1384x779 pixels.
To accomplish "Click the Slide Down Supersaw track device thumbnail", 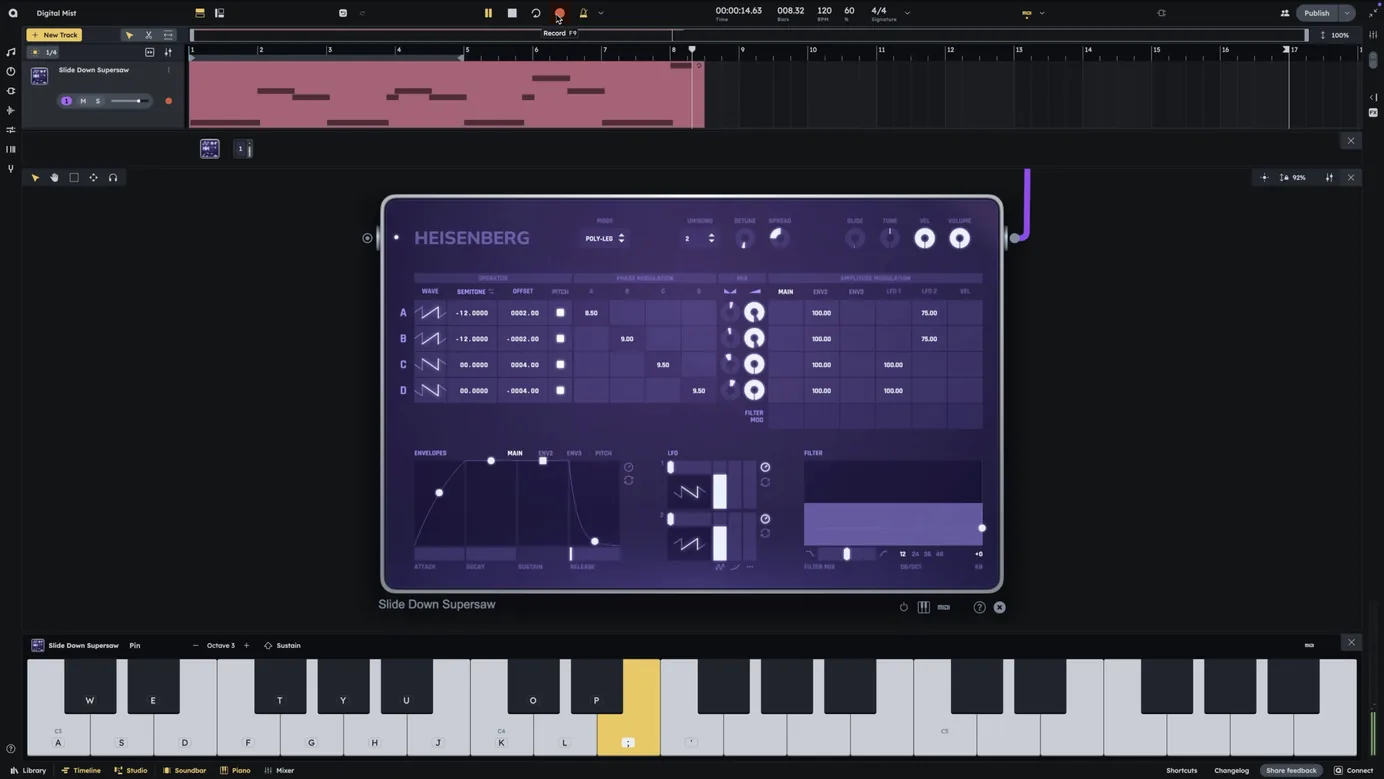I will 39,76.
